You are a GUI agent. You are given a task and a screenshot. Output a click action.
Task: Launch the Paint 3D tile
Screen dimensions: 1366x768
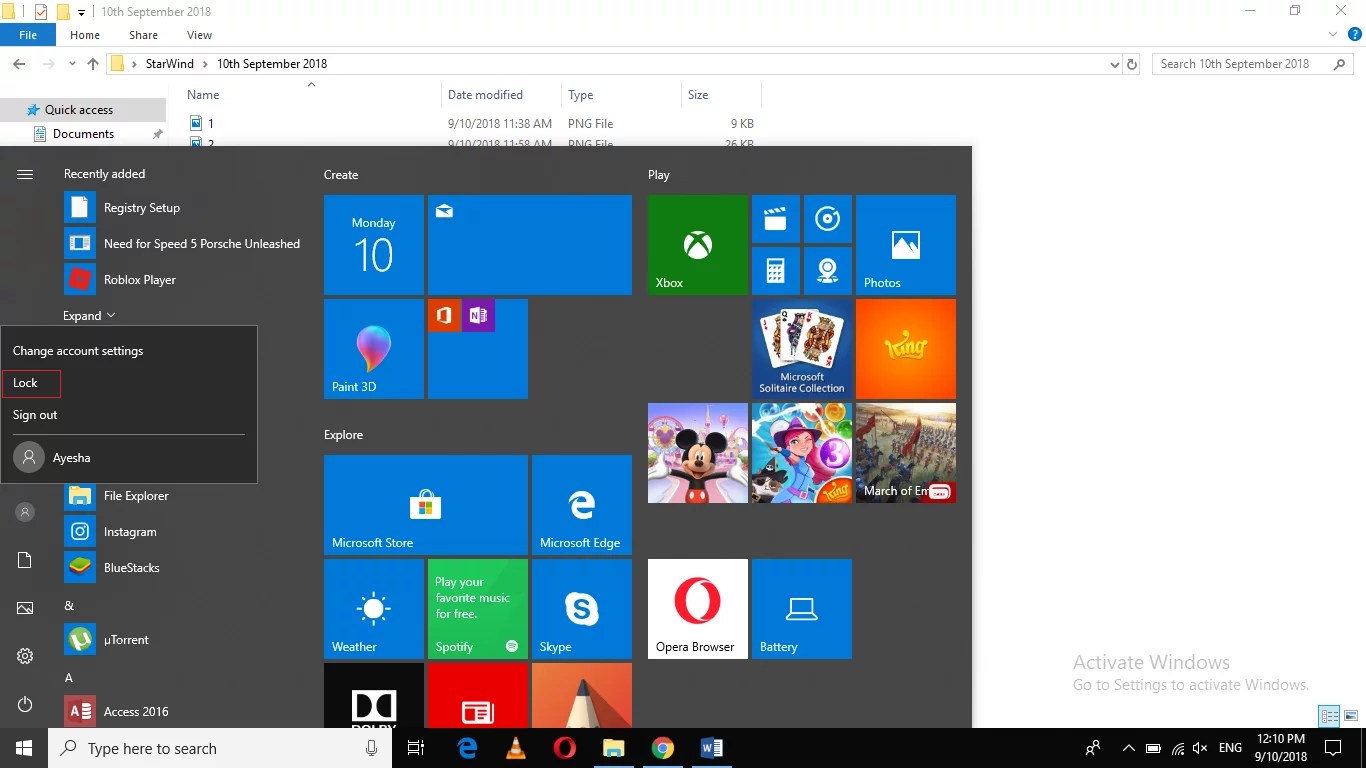click(x=373, y=349)
